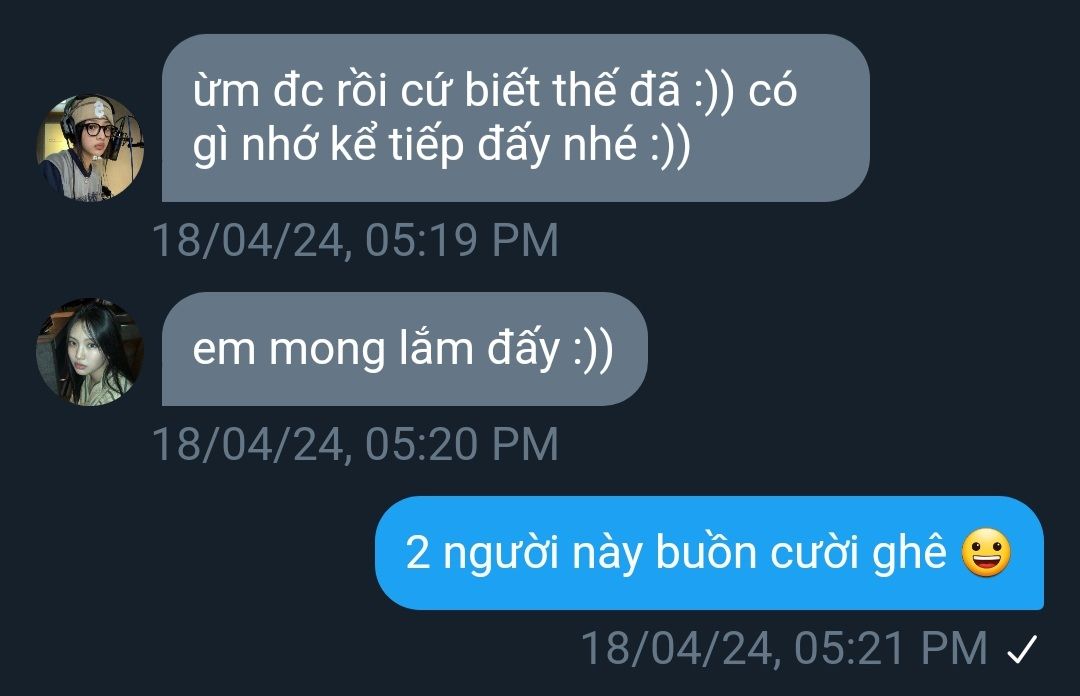Click the words "kể tiếp" in first message
The width and height of the screenshot is (1080, 696).
pyautogui.click(x=397, y=146)
